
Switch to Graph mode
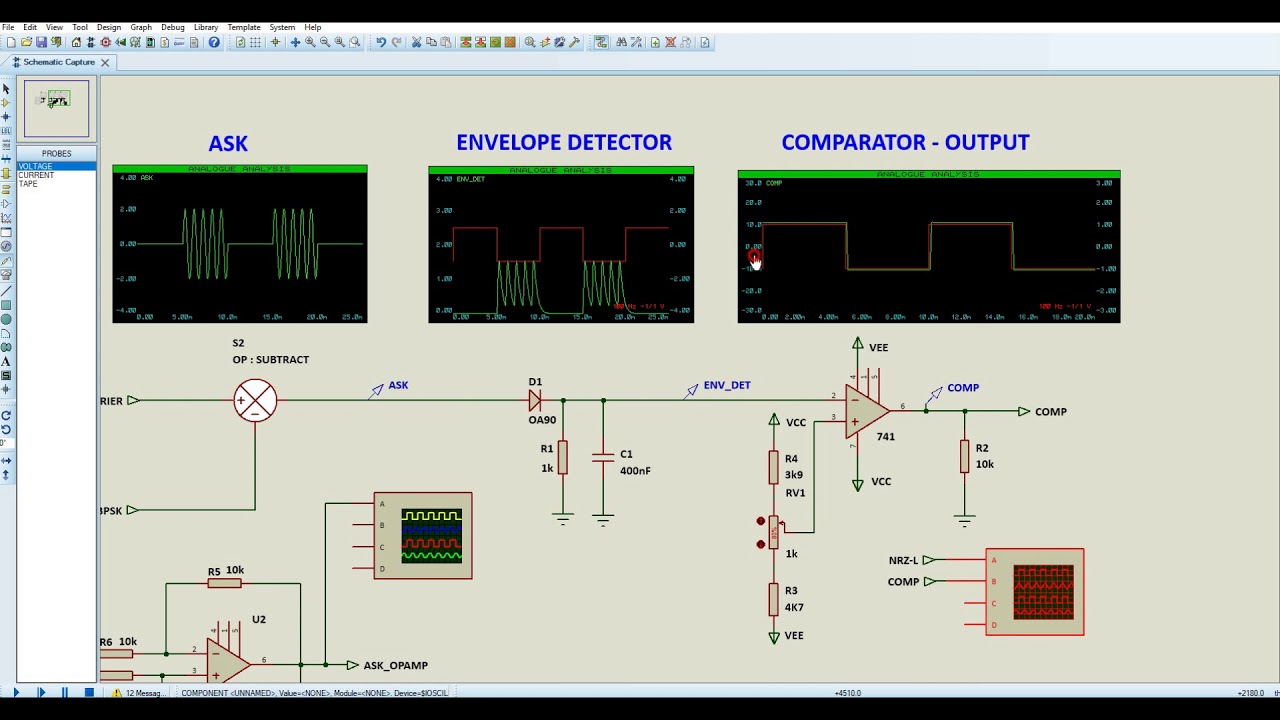[6, 216]
